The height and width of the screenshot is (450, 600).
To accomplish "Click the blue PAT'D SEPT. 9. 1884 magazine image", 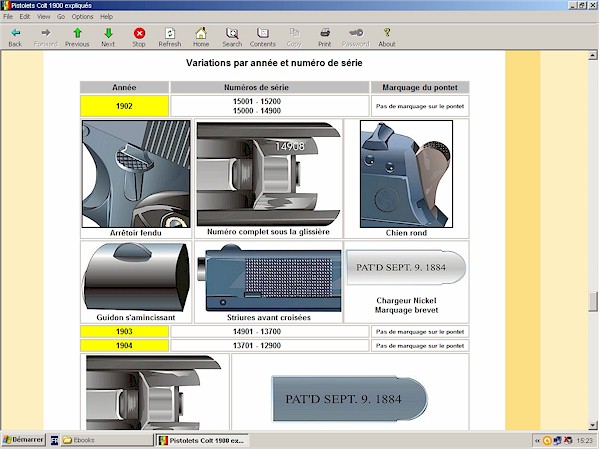I will [349, 398].
